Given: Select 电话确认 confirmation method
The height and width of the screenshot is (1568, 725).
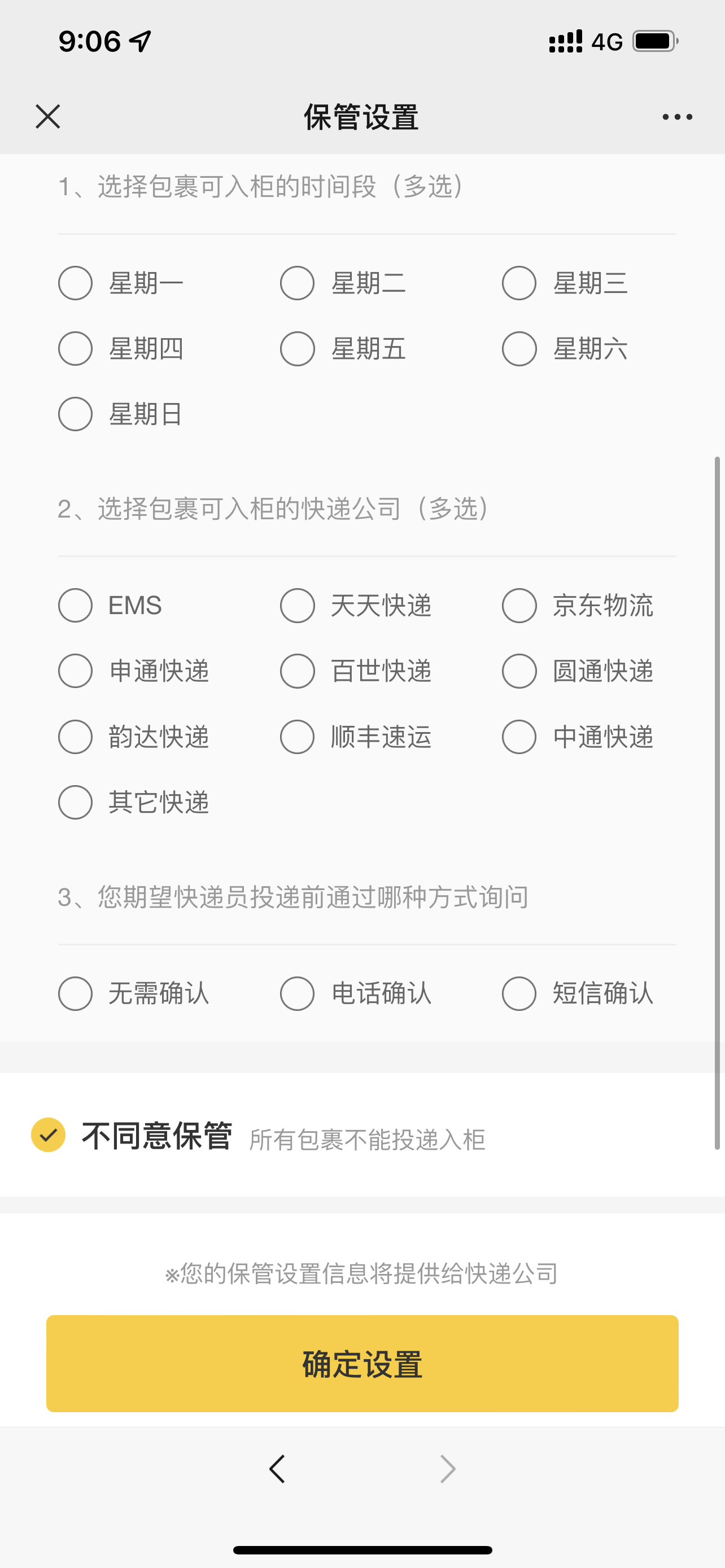Looking at the screenshot, I should pyautogui.click(x=297, y=994).
